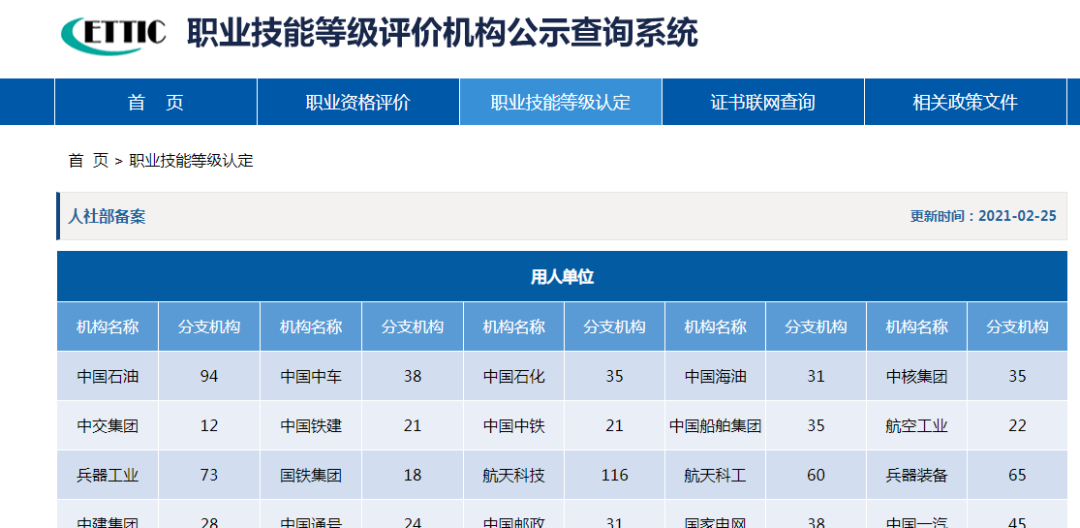Screen dimensions: 1080x528
Task: Open the 兵器装备 institution entry
Action: (x=917, y=475)
